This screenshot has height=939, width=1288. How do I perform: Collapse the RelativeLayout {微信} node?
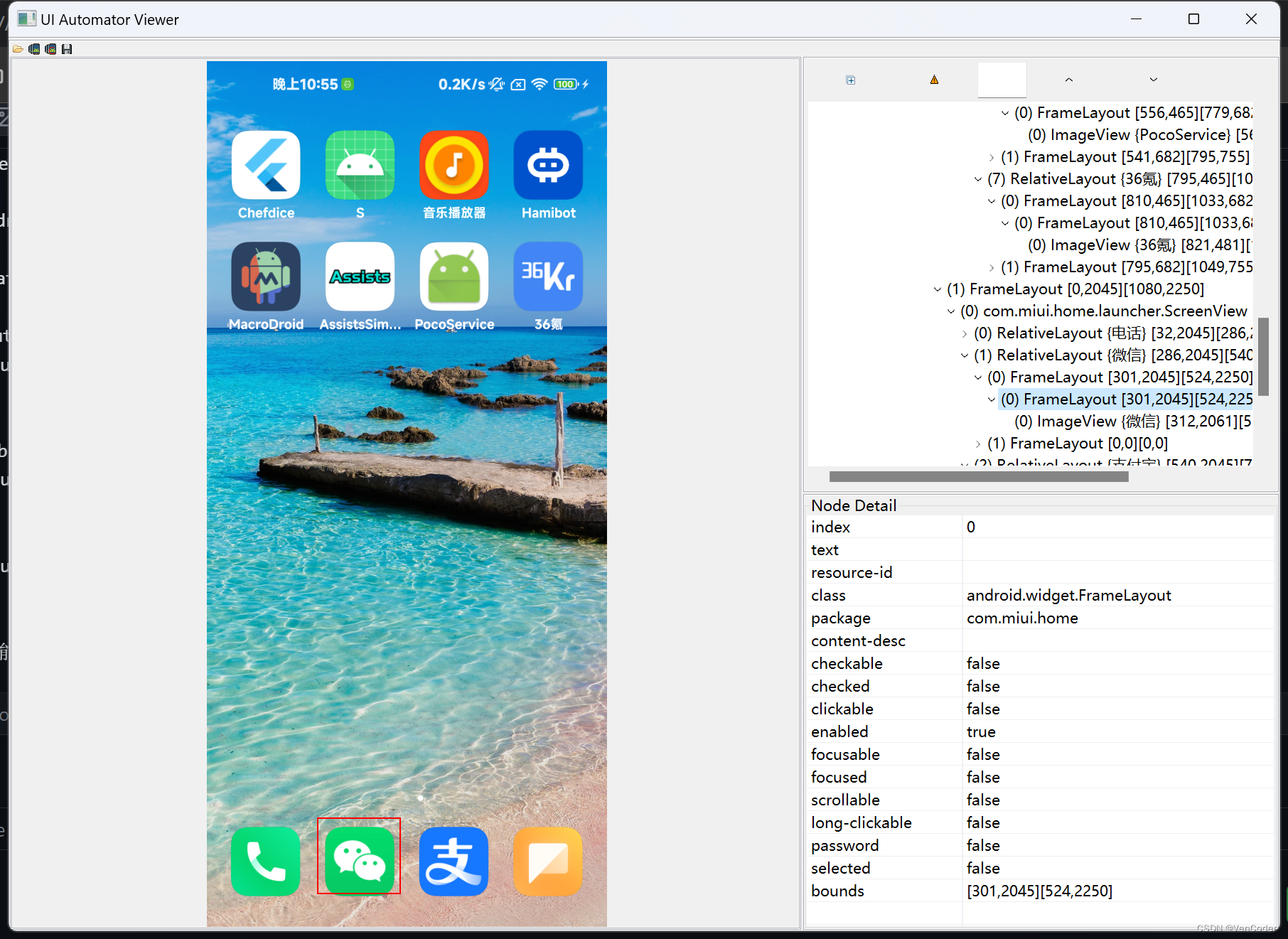[x=965, y=355]
